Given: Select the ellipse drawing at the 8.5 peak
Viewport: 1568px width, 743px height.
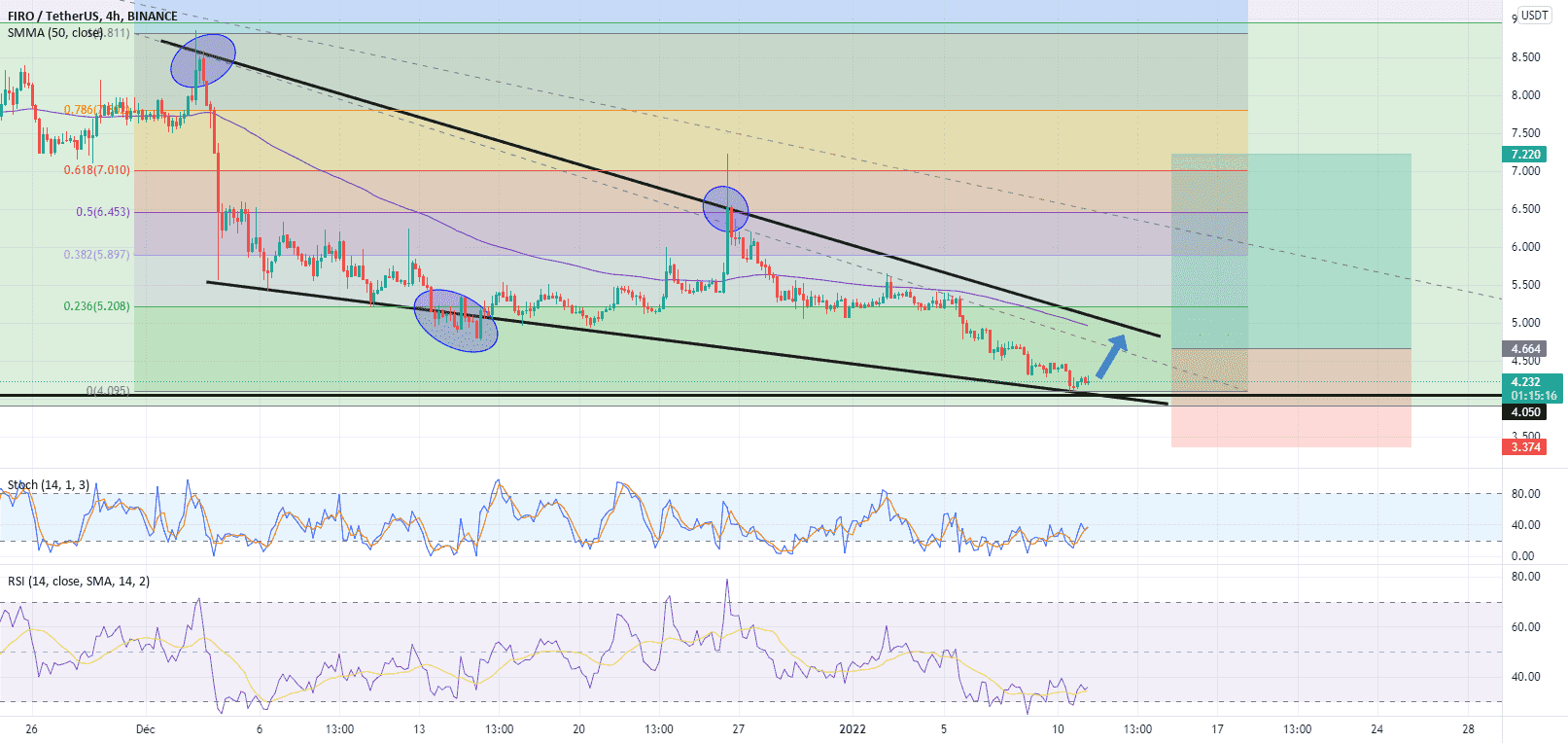Looking at the screenshot, I should (x=203, y=60).
